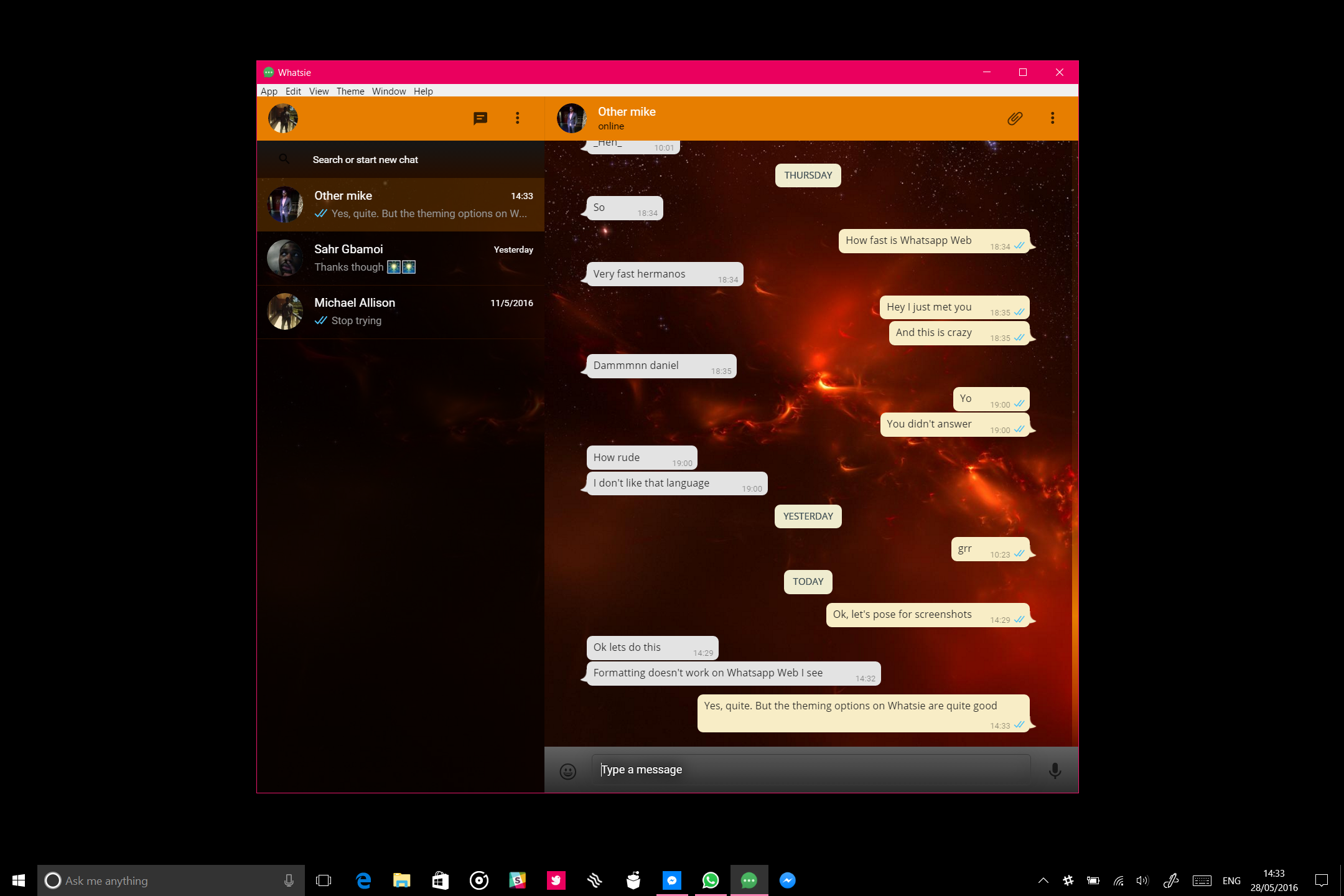The width and height of the screenshot is (1344, 896).
Task: Click message 'Dammmnn daniel'
Action: (661, 366)
